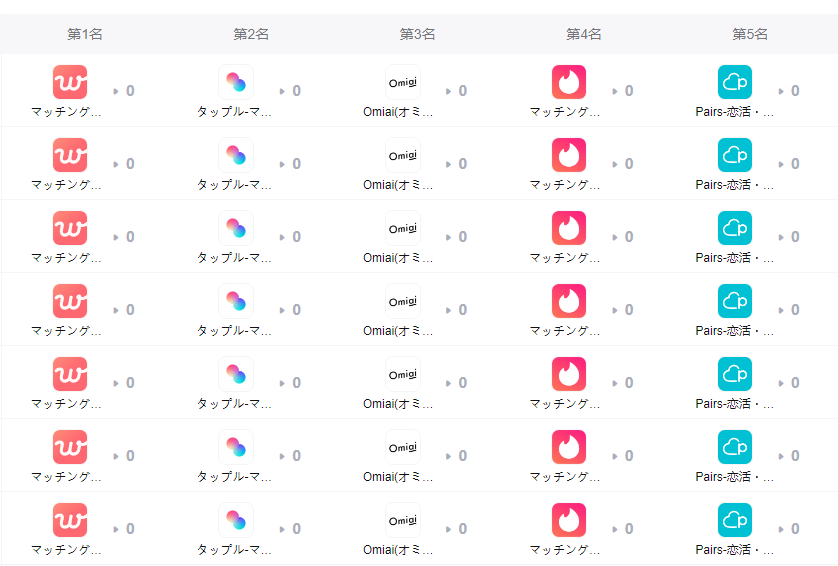The height and width of the screenshot is (566, 838).
Task: Click the 第1名 マッチング… label in the sixth row
Action: [66, 477]
